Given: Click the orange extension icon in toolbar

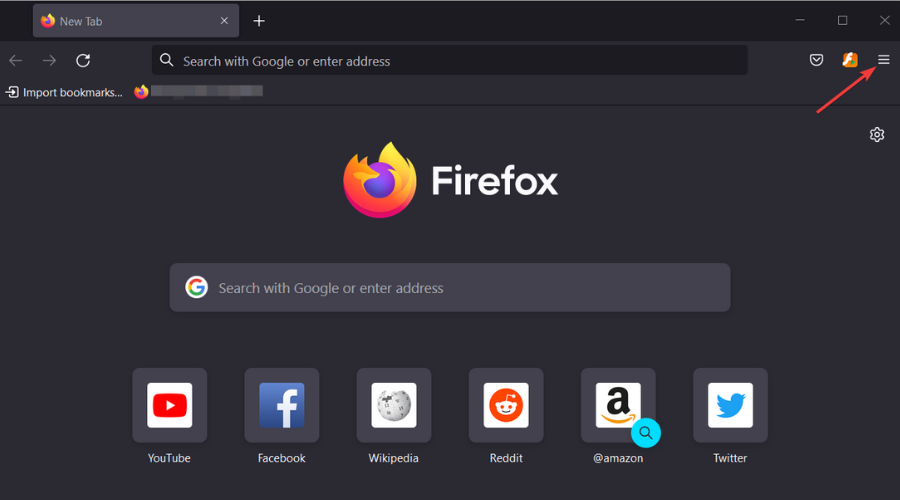Looking at the screenshot, I should click(x=850, y=60).
